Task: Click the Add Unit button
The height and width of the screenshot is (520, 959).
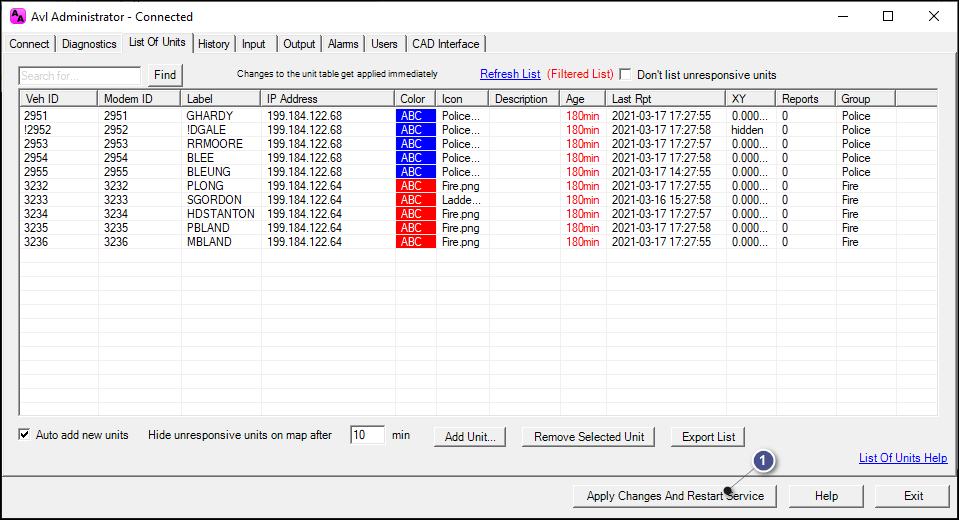Action: [x=470, y=437]
